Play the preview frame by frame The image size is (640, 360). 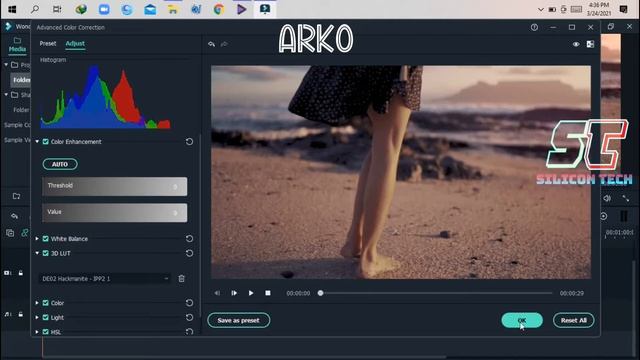[x=234, y=293]
